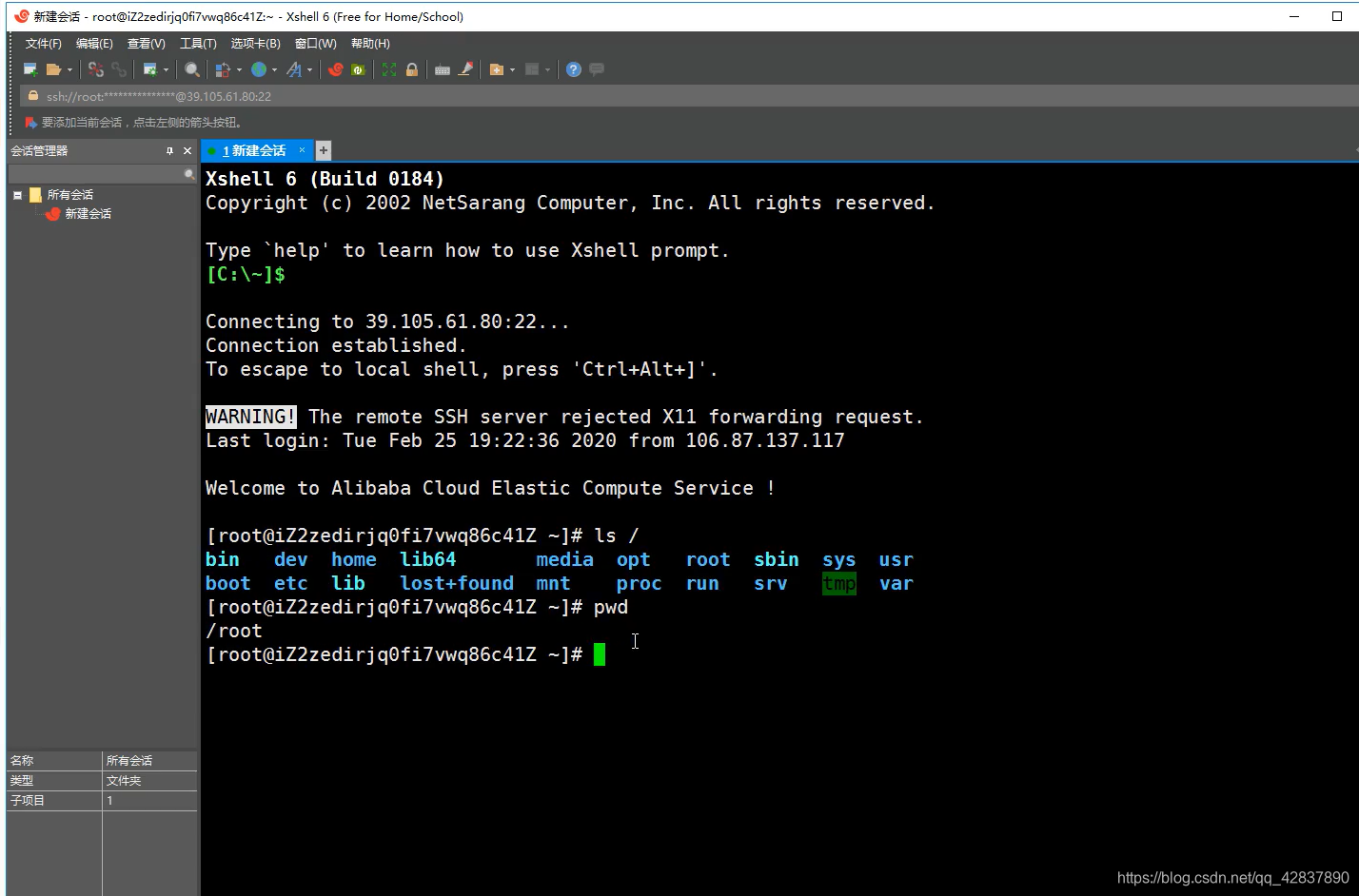Click the greyed Reconnect link icon
This screenshot has width=1359, height=896.
119,69
